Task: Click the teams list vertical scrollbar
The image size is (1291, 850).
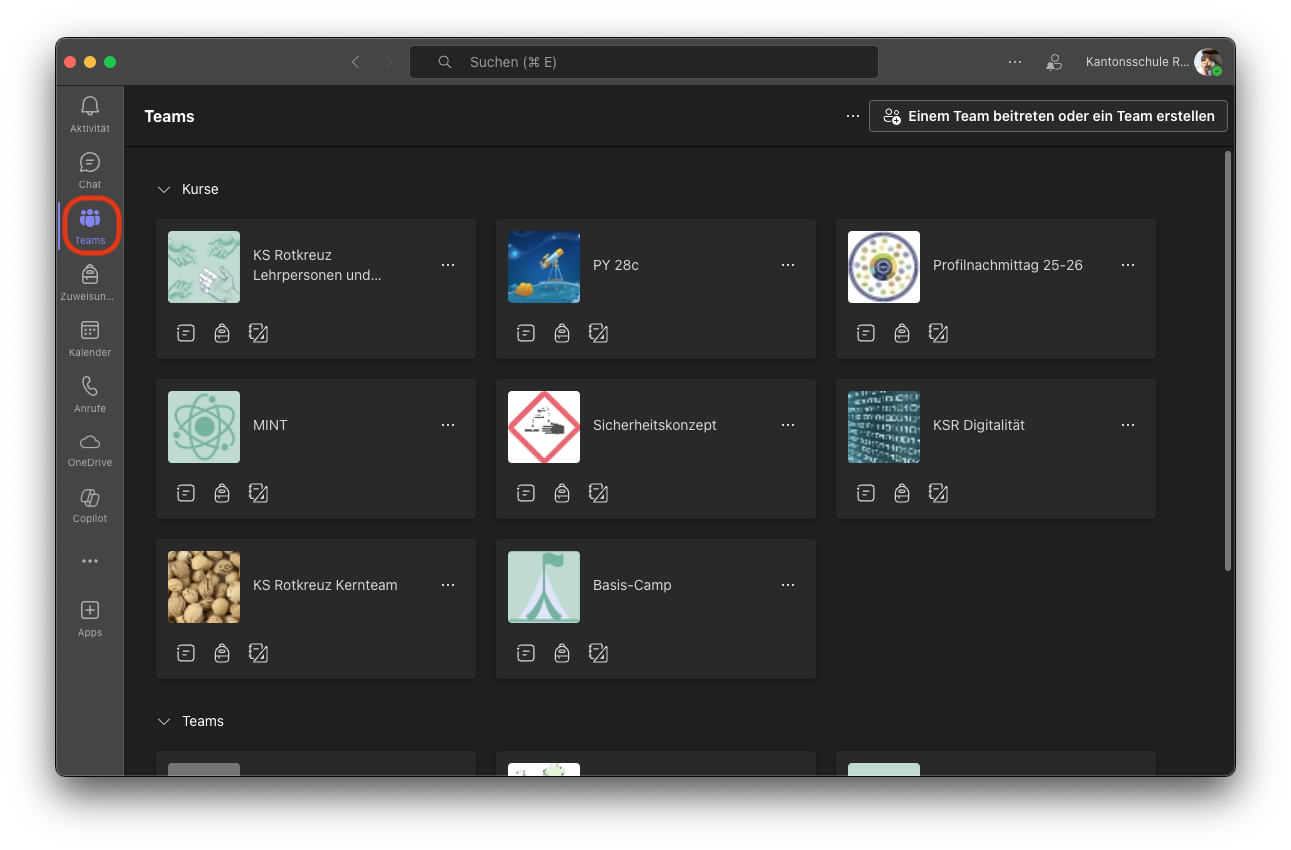Action: [x=1228, y=361]
